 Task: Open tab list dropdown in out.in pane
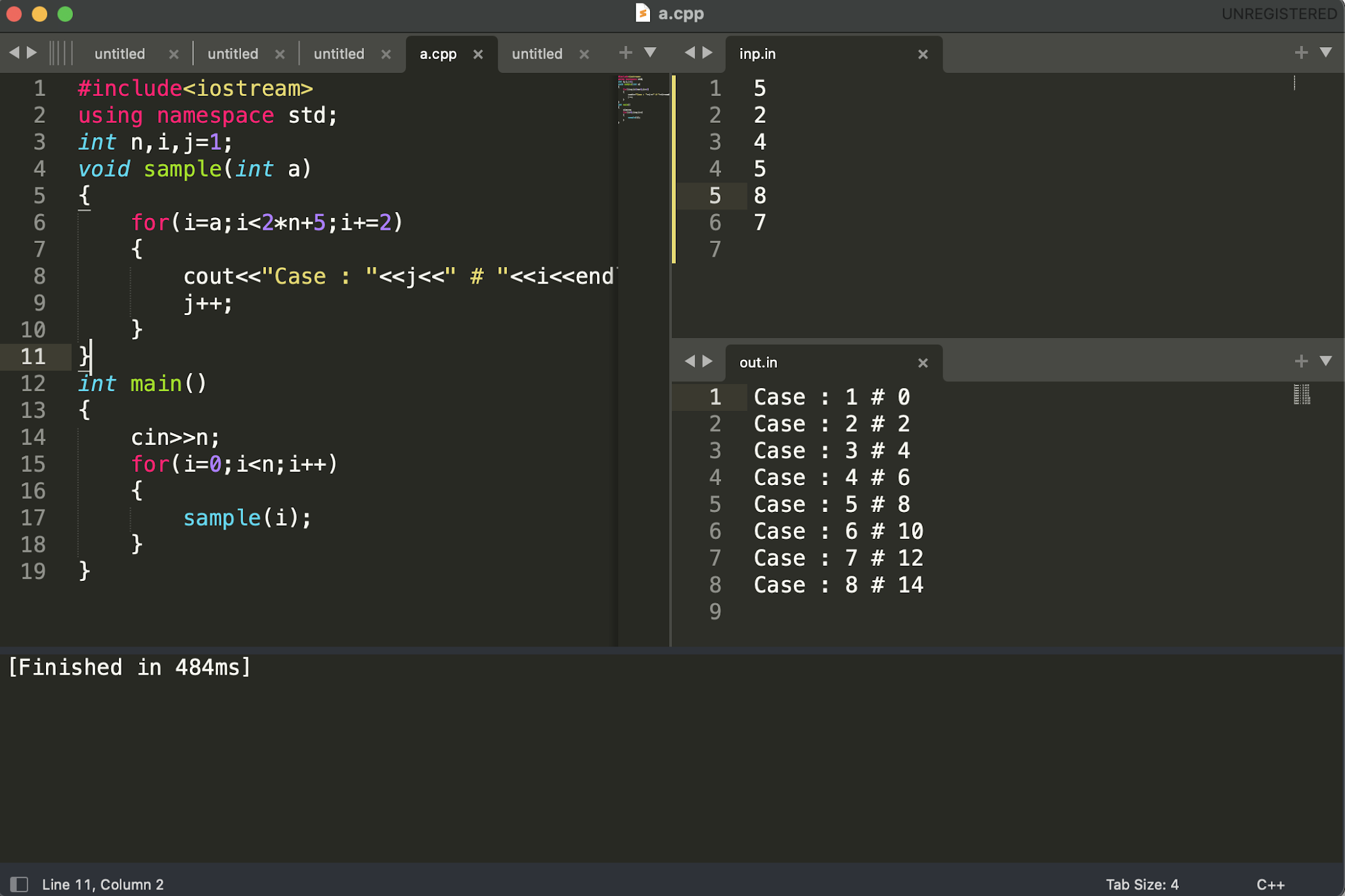click(1326, 361)
